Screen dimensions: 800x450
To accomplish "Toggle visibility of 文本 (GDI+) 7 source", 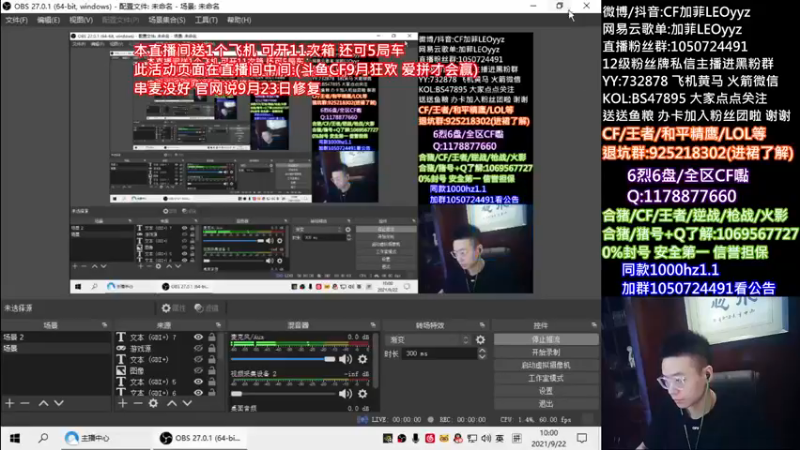I will [198, 337].
